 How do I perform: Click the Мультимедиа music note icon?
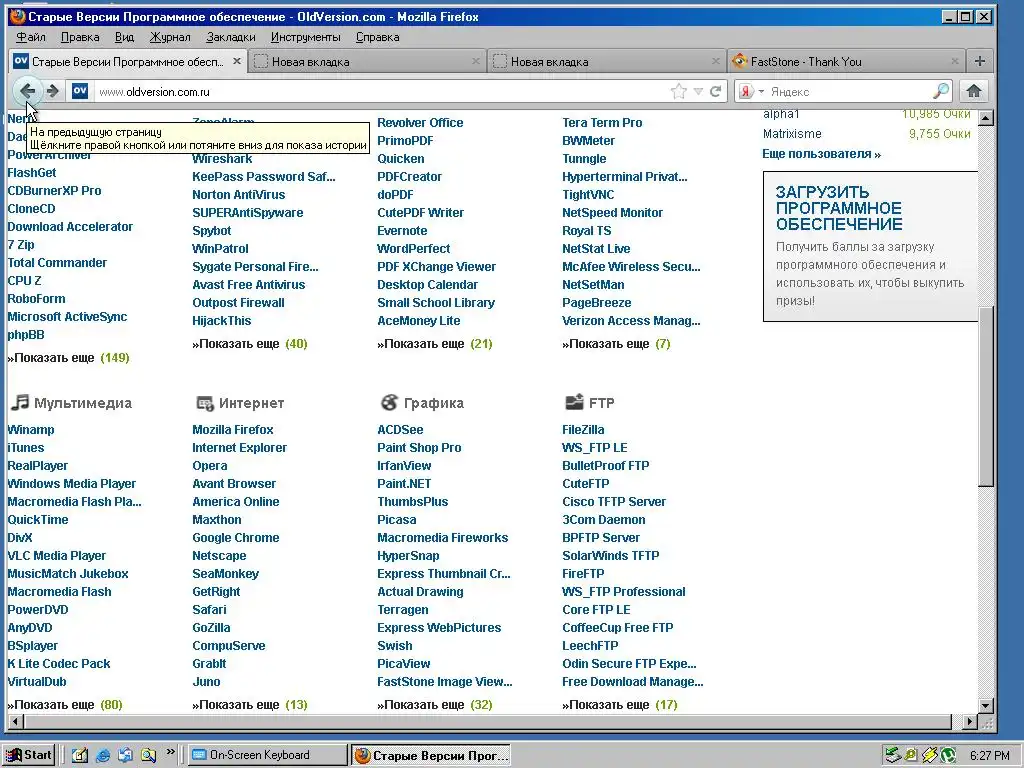click(x=20, y=402)
